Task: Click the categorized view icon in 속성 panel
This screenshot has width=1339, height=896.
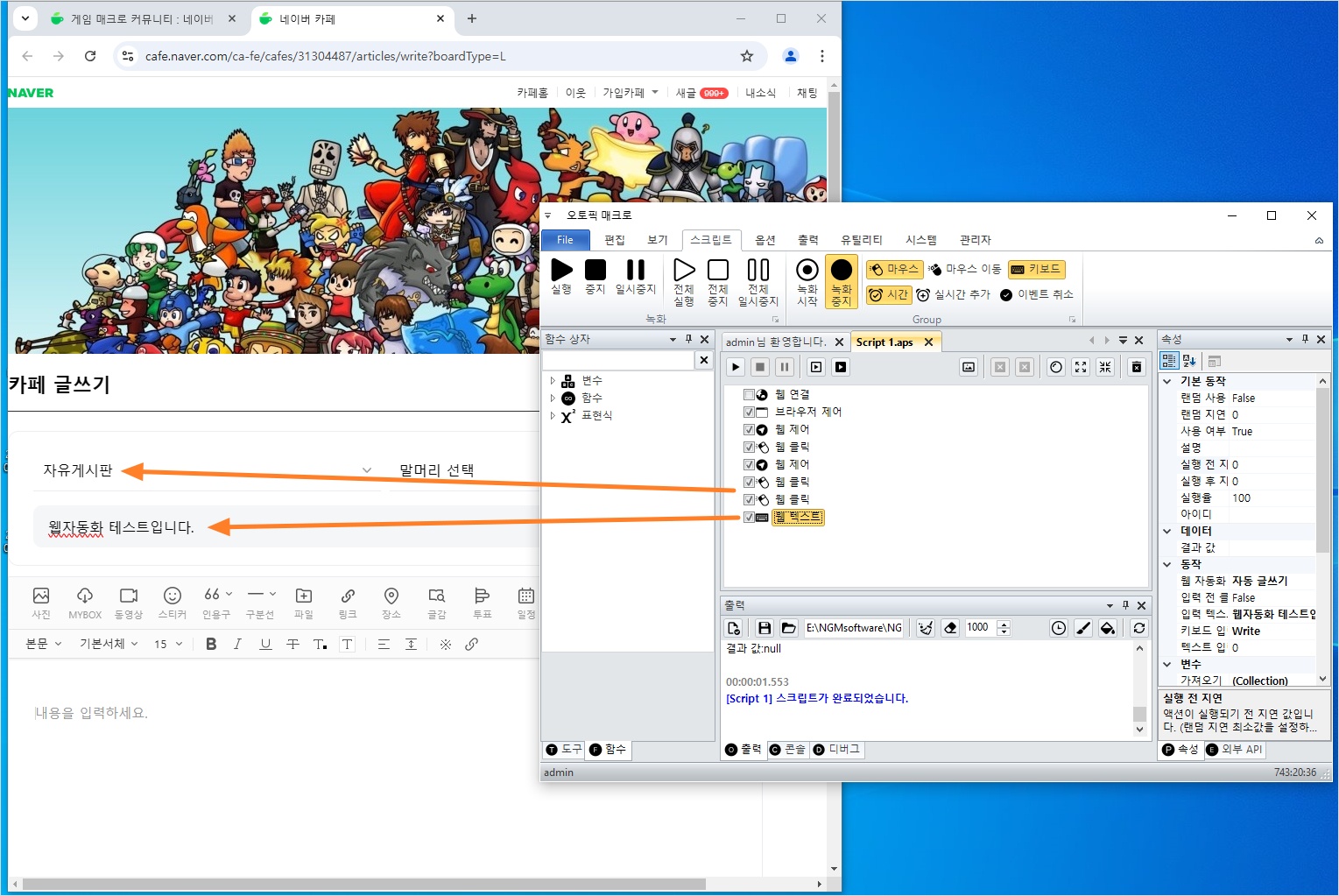Action: [x=1169, y=361]
